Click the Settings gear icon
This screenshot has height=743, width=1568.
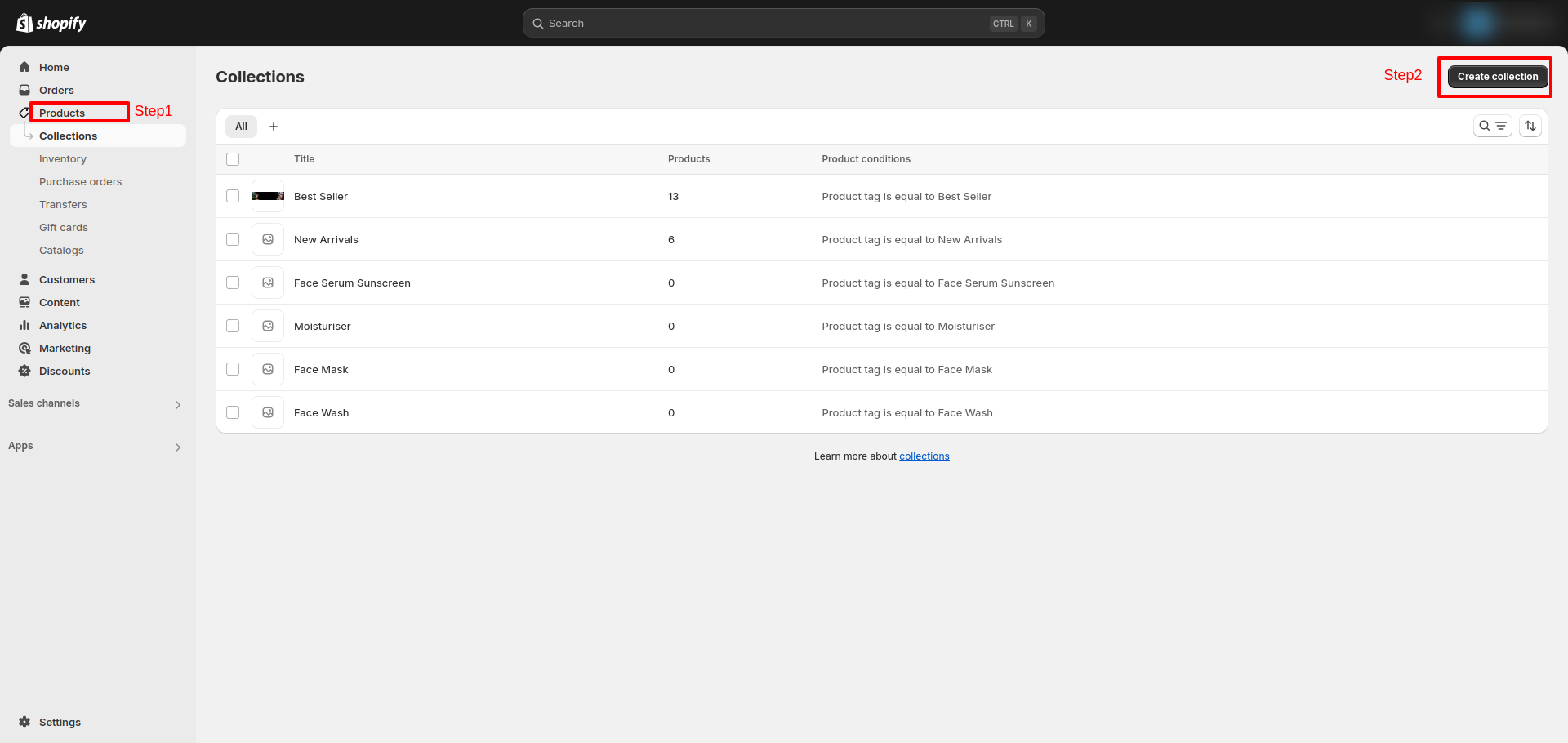click(24, 722)
